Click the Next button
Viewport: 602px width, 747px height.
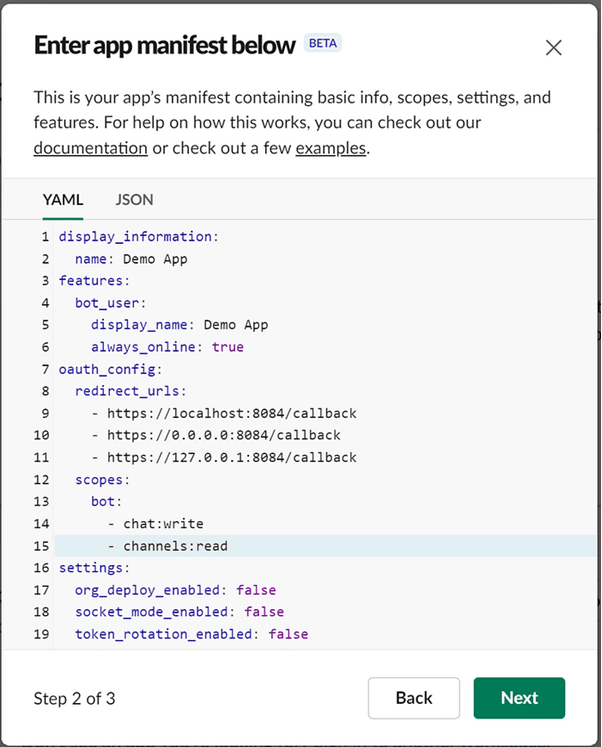(519, 698)
